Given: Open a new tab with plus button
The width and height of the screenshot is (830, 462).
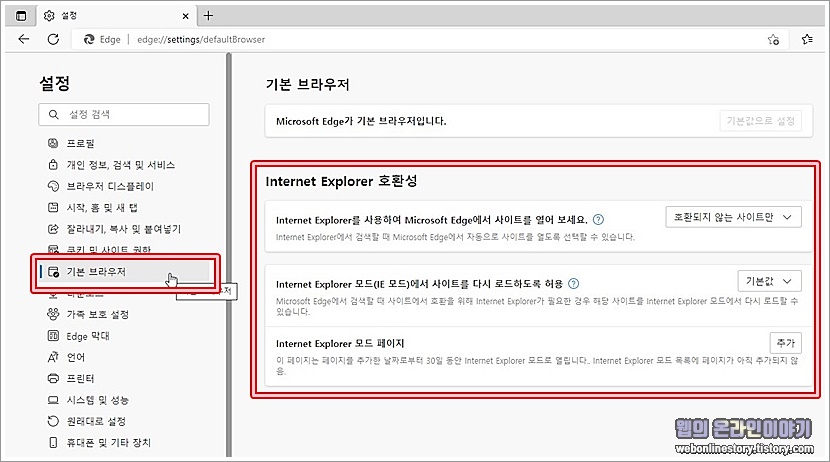Looking at the screenshot, I should click(208, 16).
